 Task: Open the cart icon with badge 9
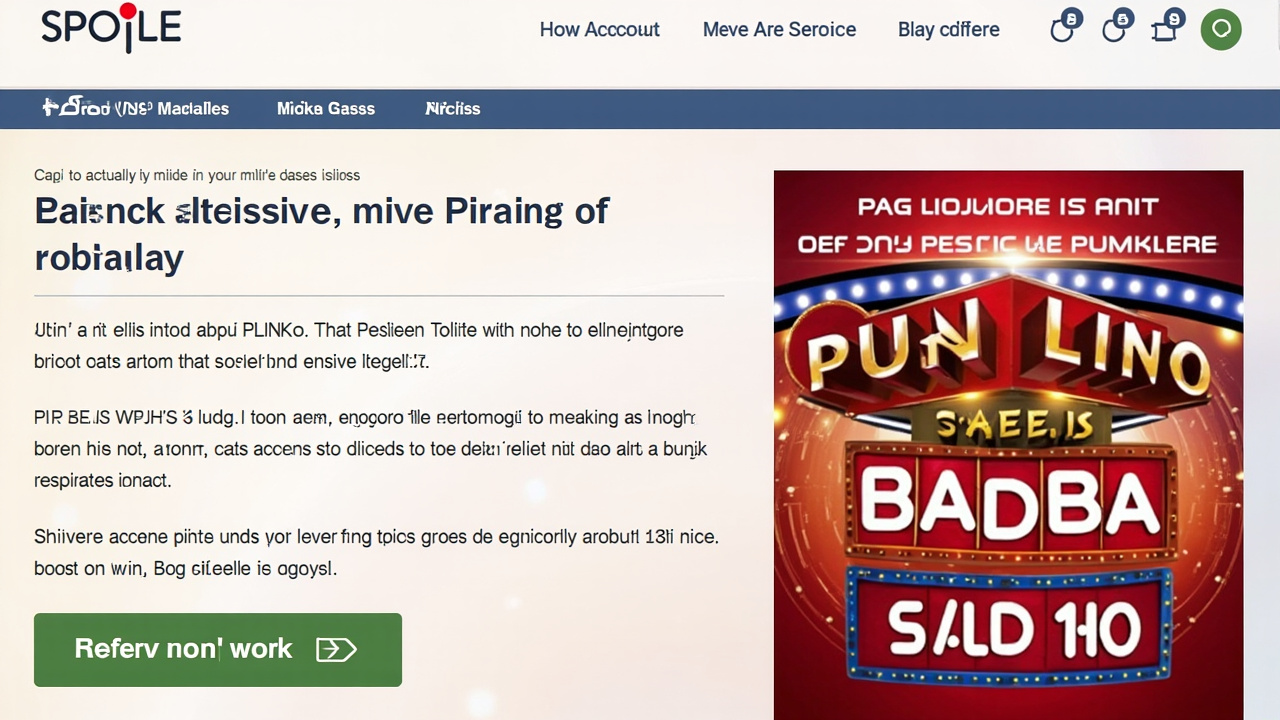point(1165,29)
